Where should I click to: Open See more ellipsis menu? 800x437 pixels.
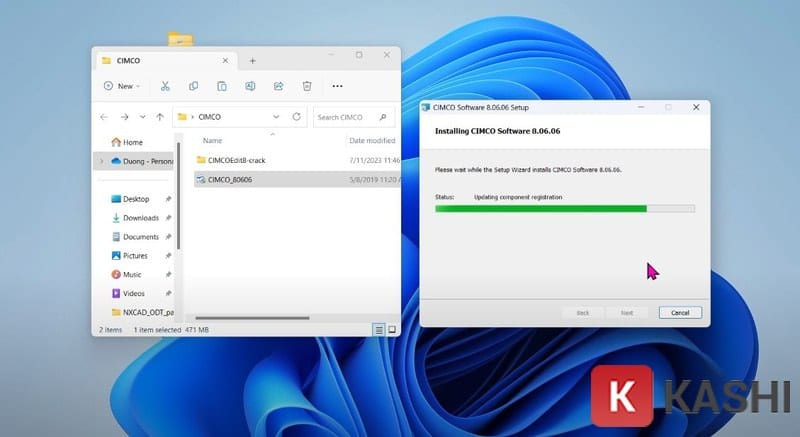pyautogui.click(x=337, y=86)
